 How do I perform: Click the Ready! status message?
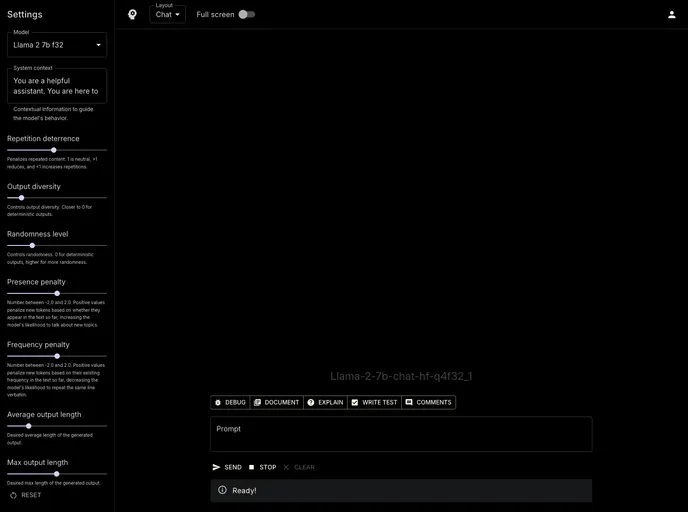244,491
